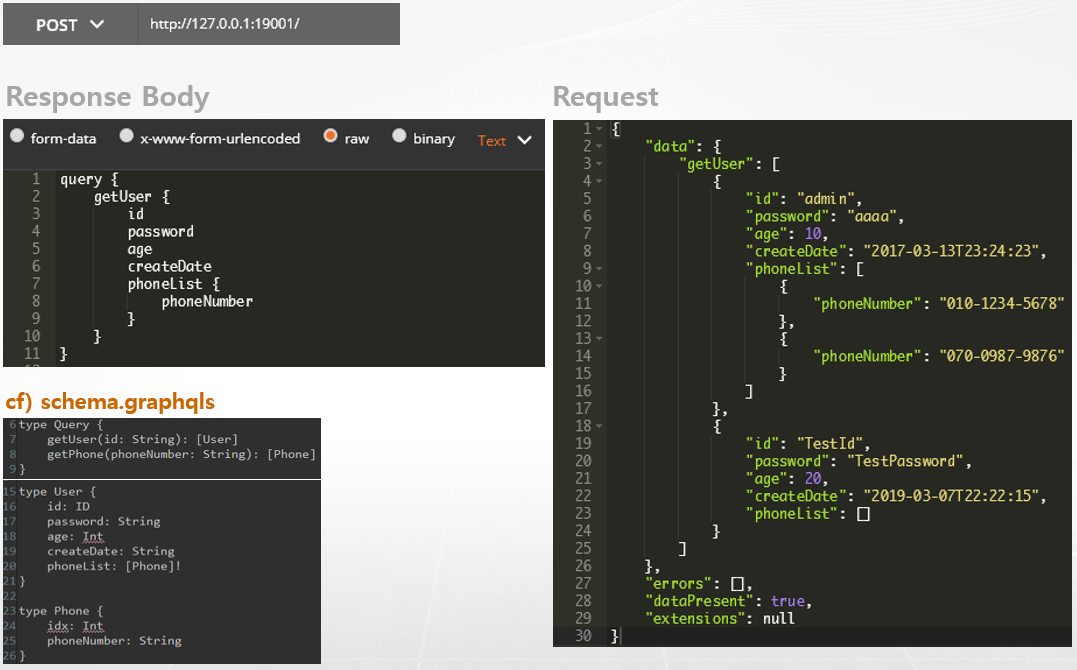The image size is (1077, 670).
Task: Select the x-www-form-urlencoded body option
Action: 127,137
